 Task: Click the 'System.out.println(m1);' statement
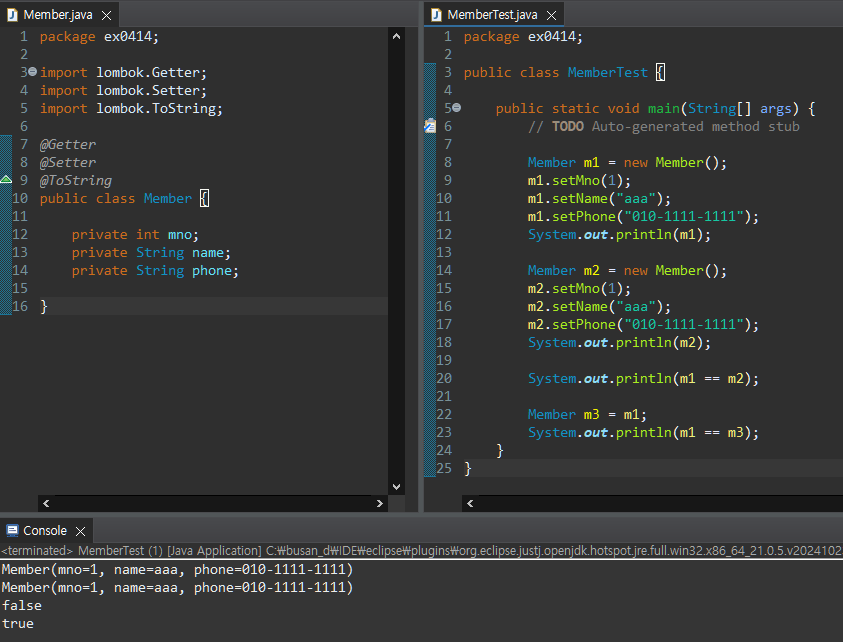click(619, 234)
